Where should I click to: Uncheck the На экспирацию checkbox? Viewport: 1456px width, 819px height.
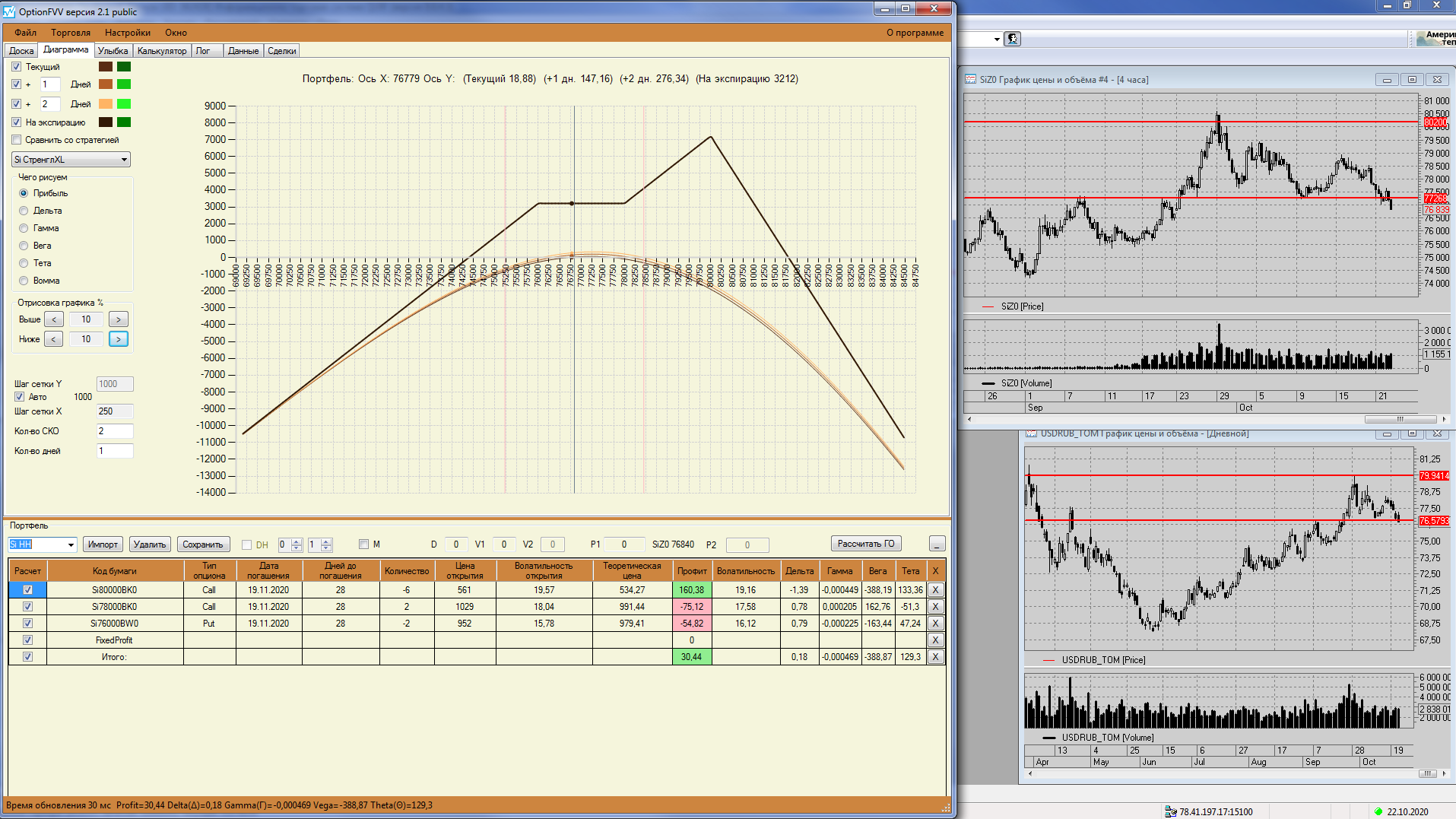click(17, 122)
